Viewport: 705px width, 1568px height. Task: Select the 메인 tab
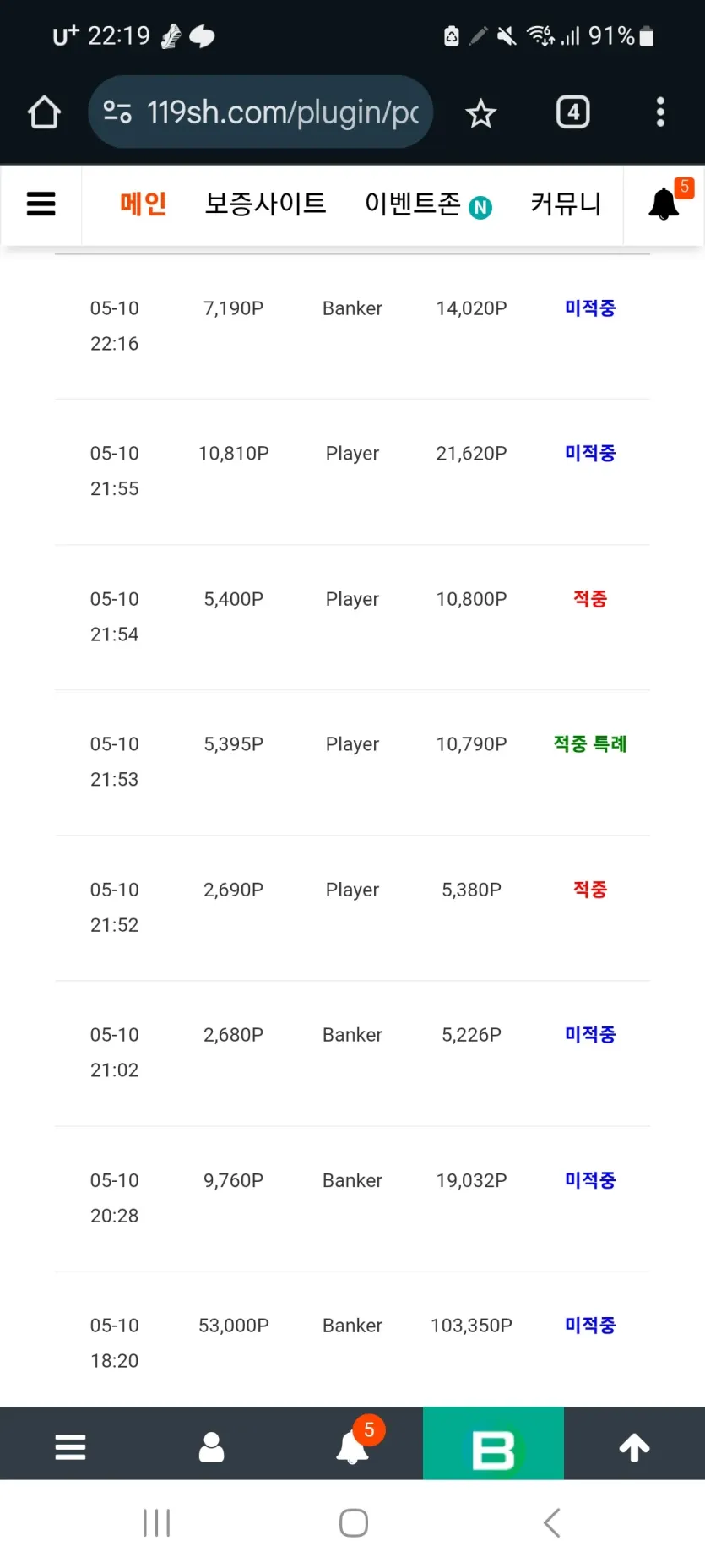pyautogui.click(x=143, y=204)
